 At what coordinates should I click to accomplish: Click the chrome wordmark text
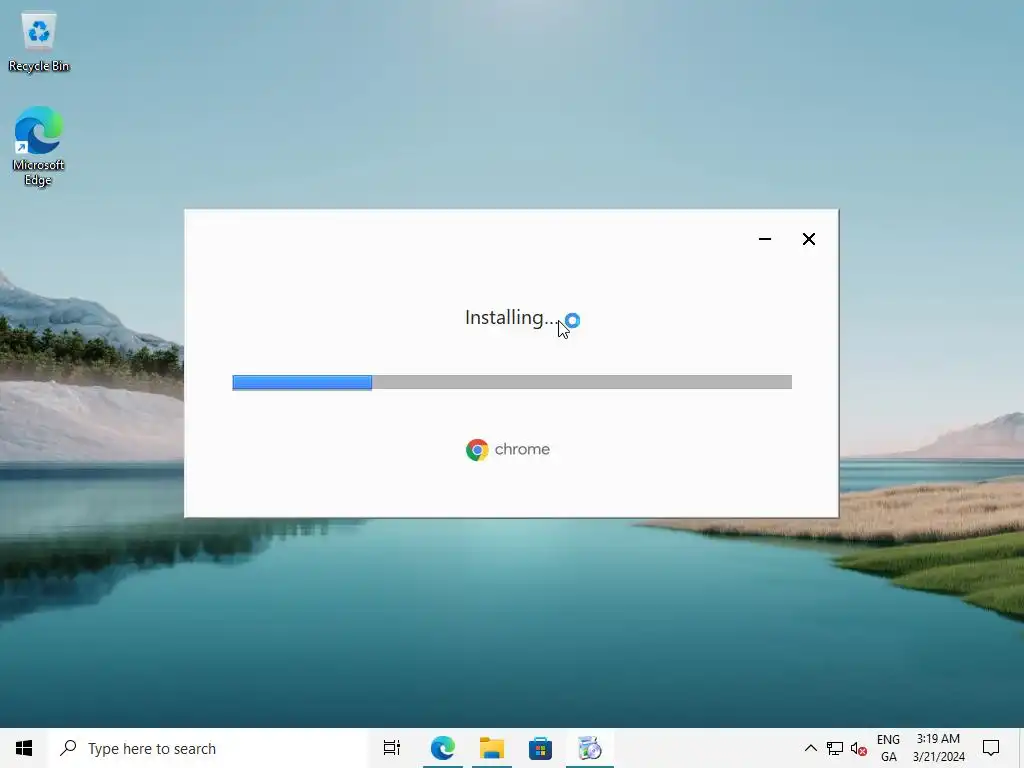coord(522,449)
